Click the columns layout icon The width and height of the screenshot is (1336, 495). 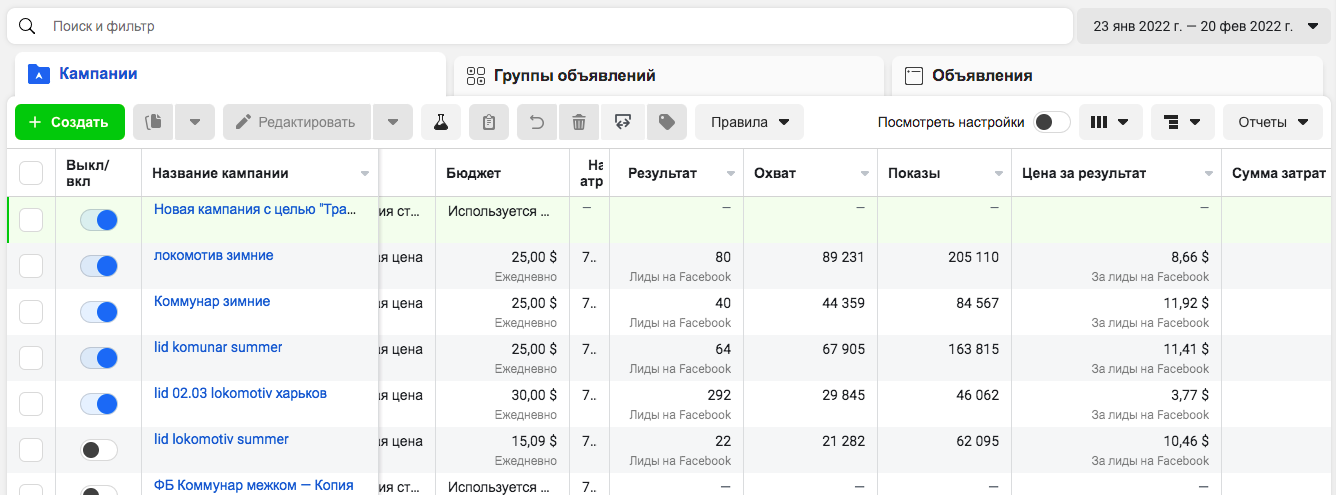(x=1099, y=122)
